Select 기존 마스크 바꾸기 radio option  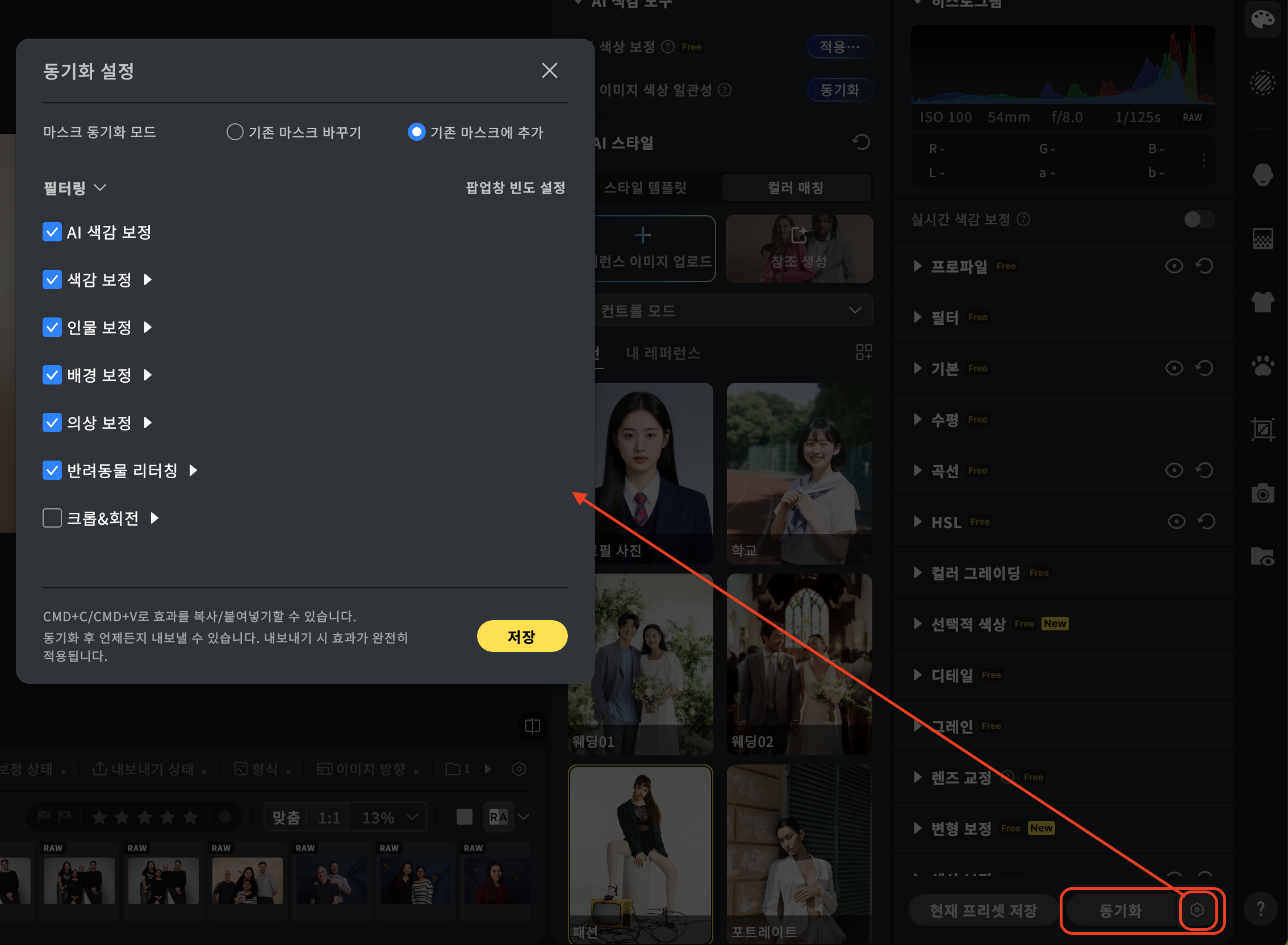pos(235,132)
